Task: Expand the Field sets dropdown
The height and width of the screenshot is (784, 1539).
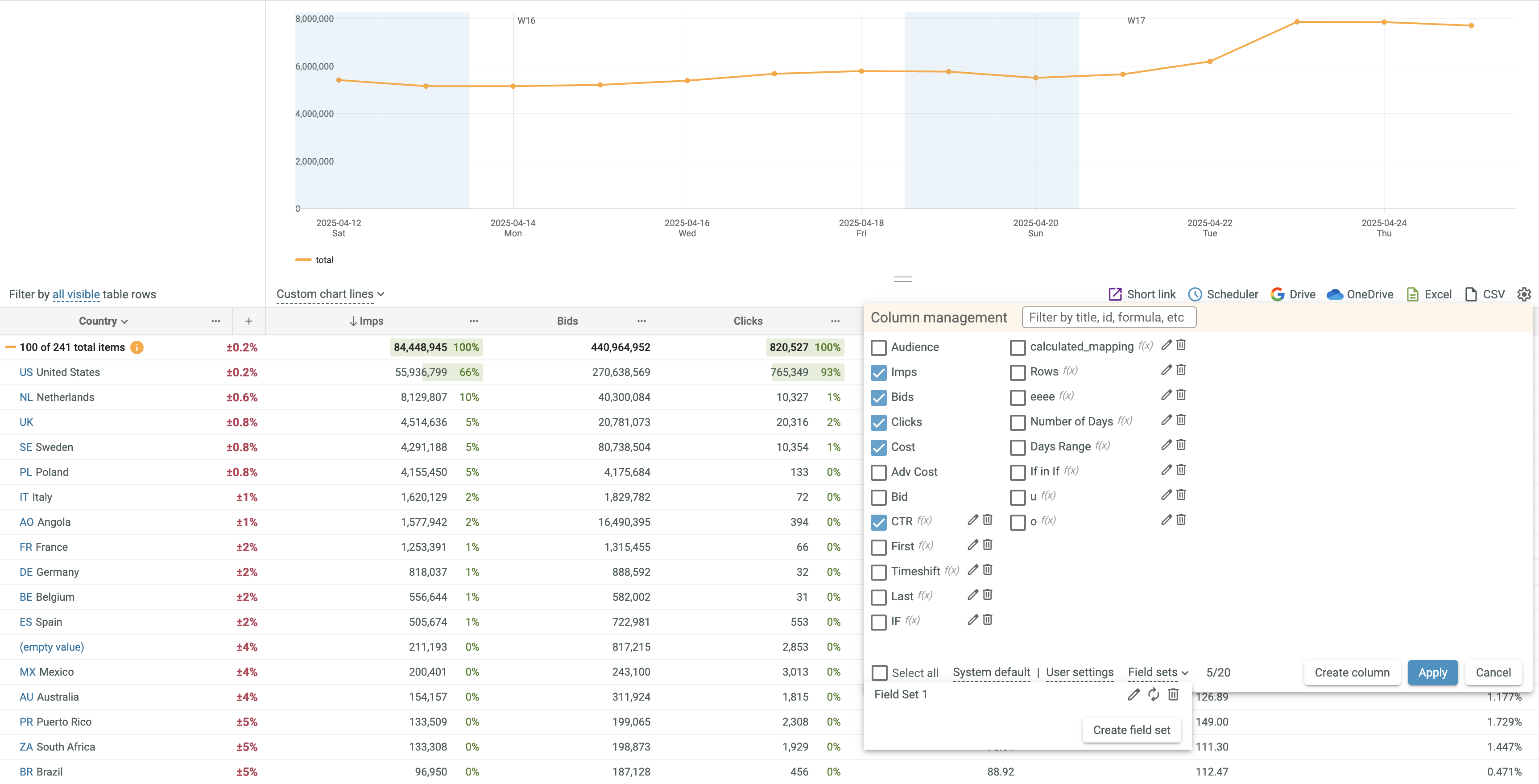Action: [x=1158, y=673]
